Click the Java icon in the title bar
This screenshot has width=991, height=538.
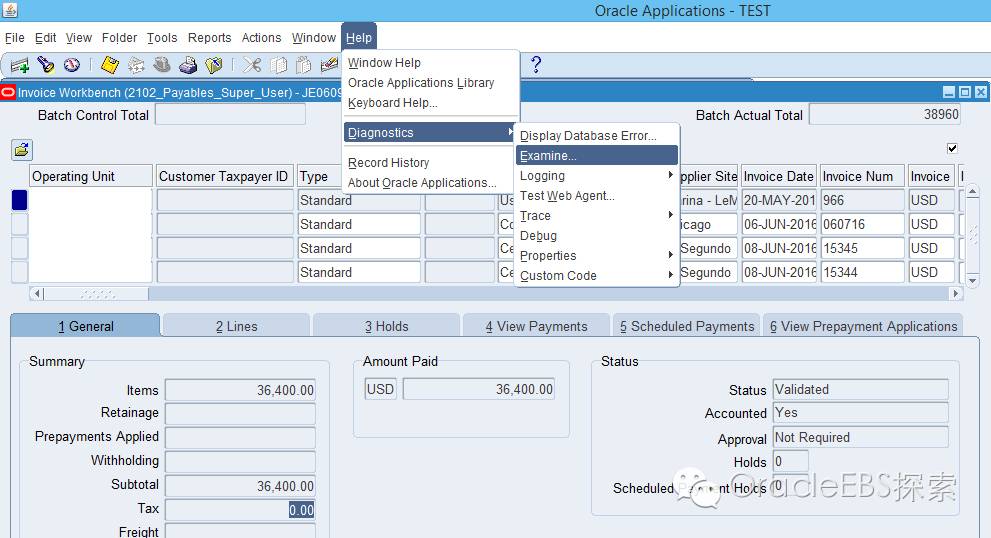pos(9,9)
